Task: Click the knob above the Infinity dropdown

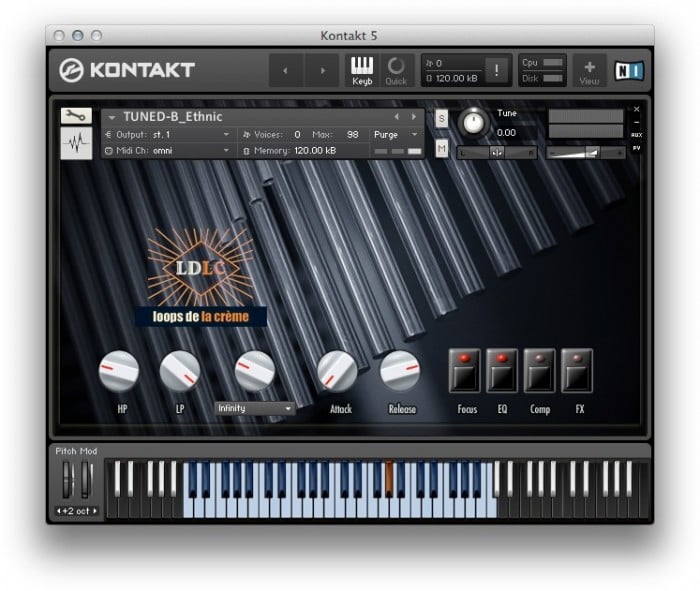Action: [x=254, y=371]
